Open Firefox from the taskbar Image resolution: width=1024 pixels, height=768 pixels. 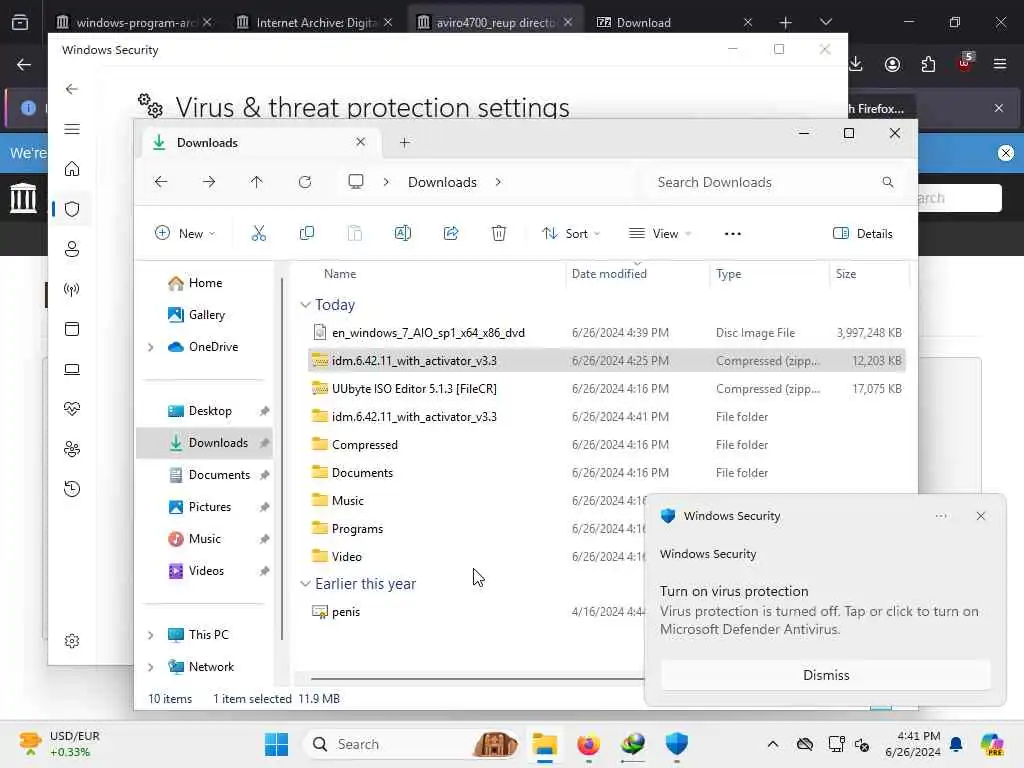point(588,744)
